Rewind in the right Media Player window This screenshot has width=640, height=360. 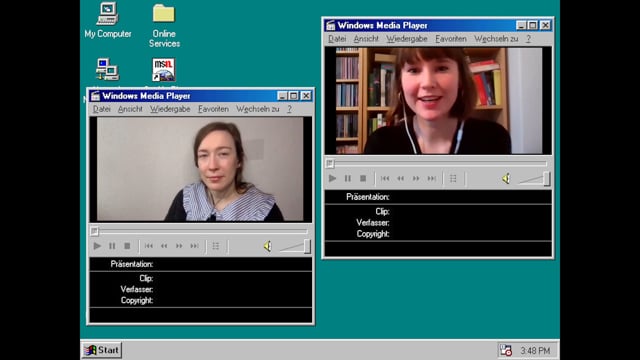click(400, 178)
